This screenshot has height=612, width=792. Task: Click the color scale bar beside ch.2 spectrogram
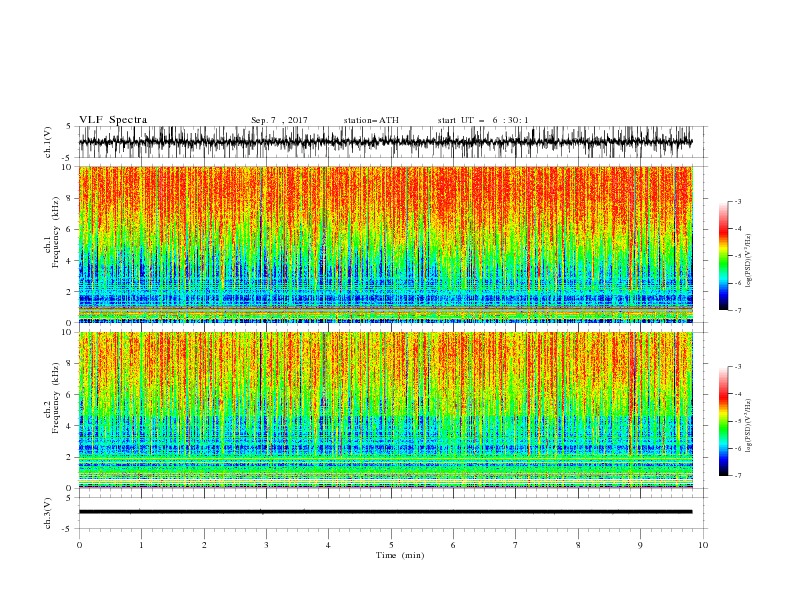[723, 421]
